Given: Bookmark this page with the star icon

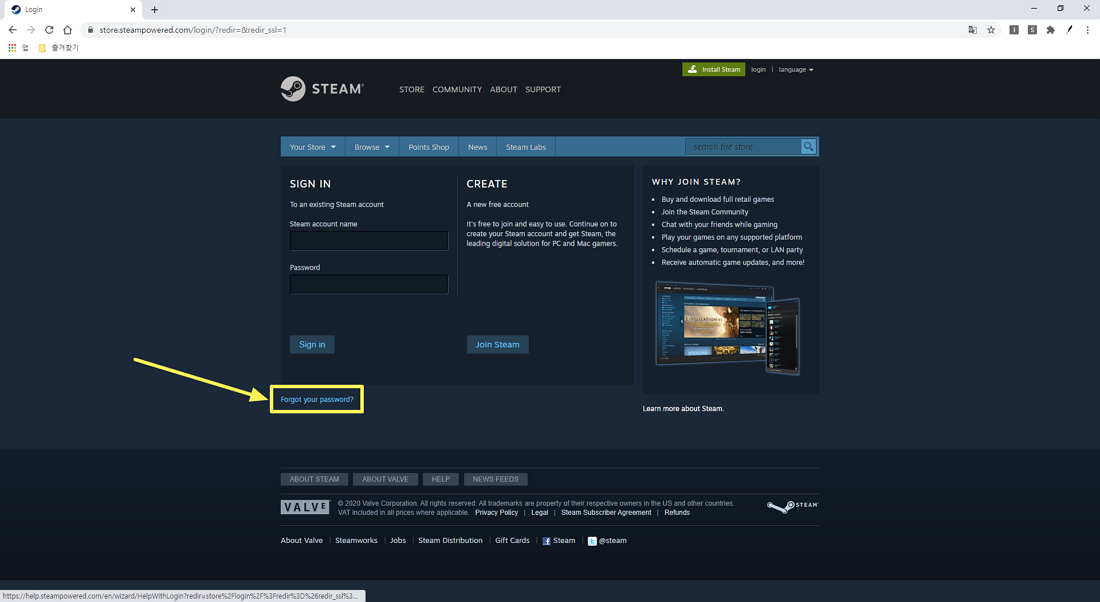Looking at the screenshot, I should click(x=991, y=30).
